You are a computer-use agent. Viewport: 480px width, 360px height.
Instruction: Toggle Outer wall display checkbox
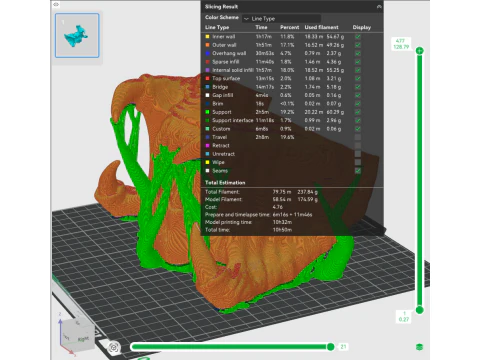[358, 45]
